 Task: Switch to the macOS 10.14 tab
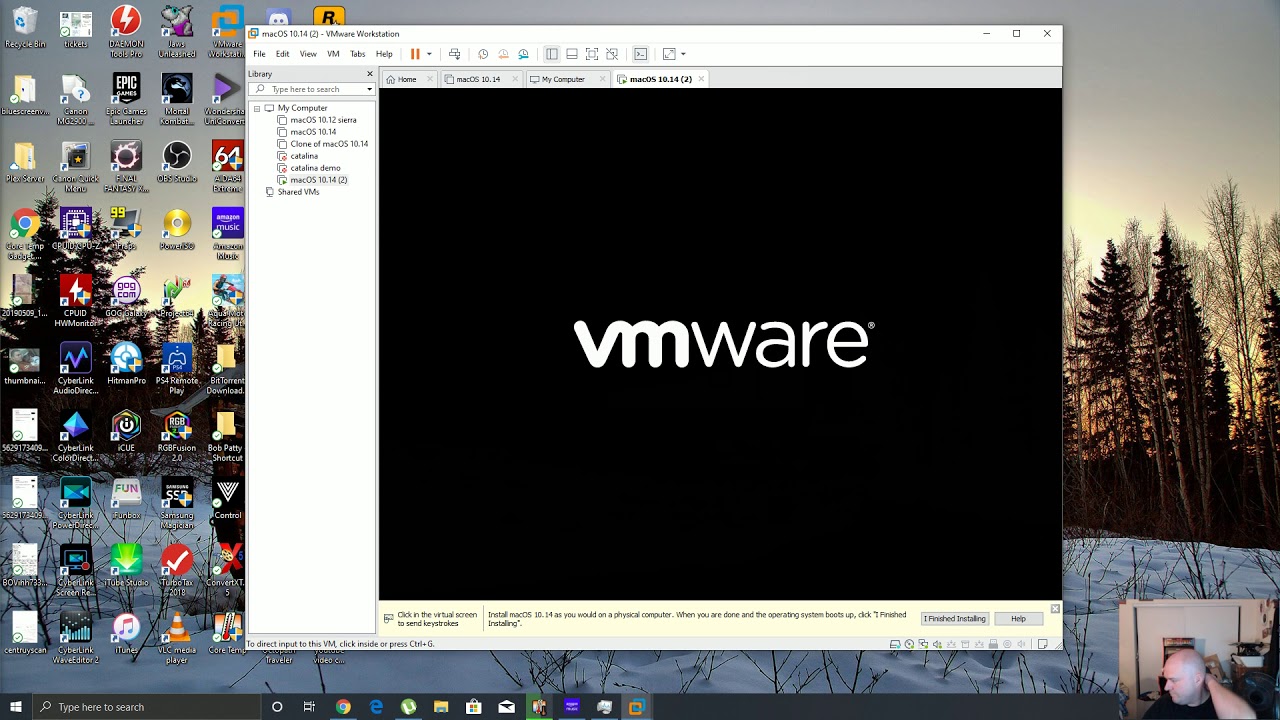coord(478,79)
